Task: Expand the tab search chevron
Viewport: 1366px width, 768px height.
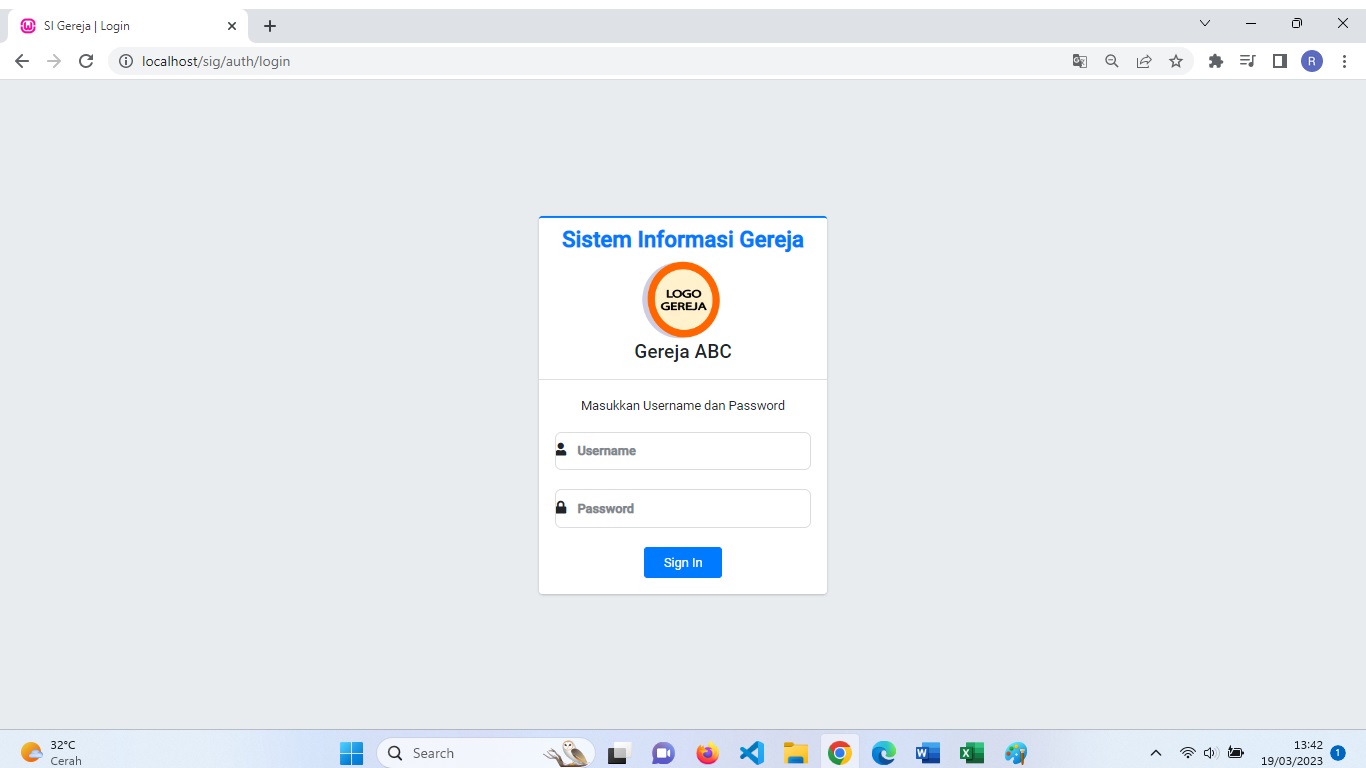Action: (x=1205, y=23)
